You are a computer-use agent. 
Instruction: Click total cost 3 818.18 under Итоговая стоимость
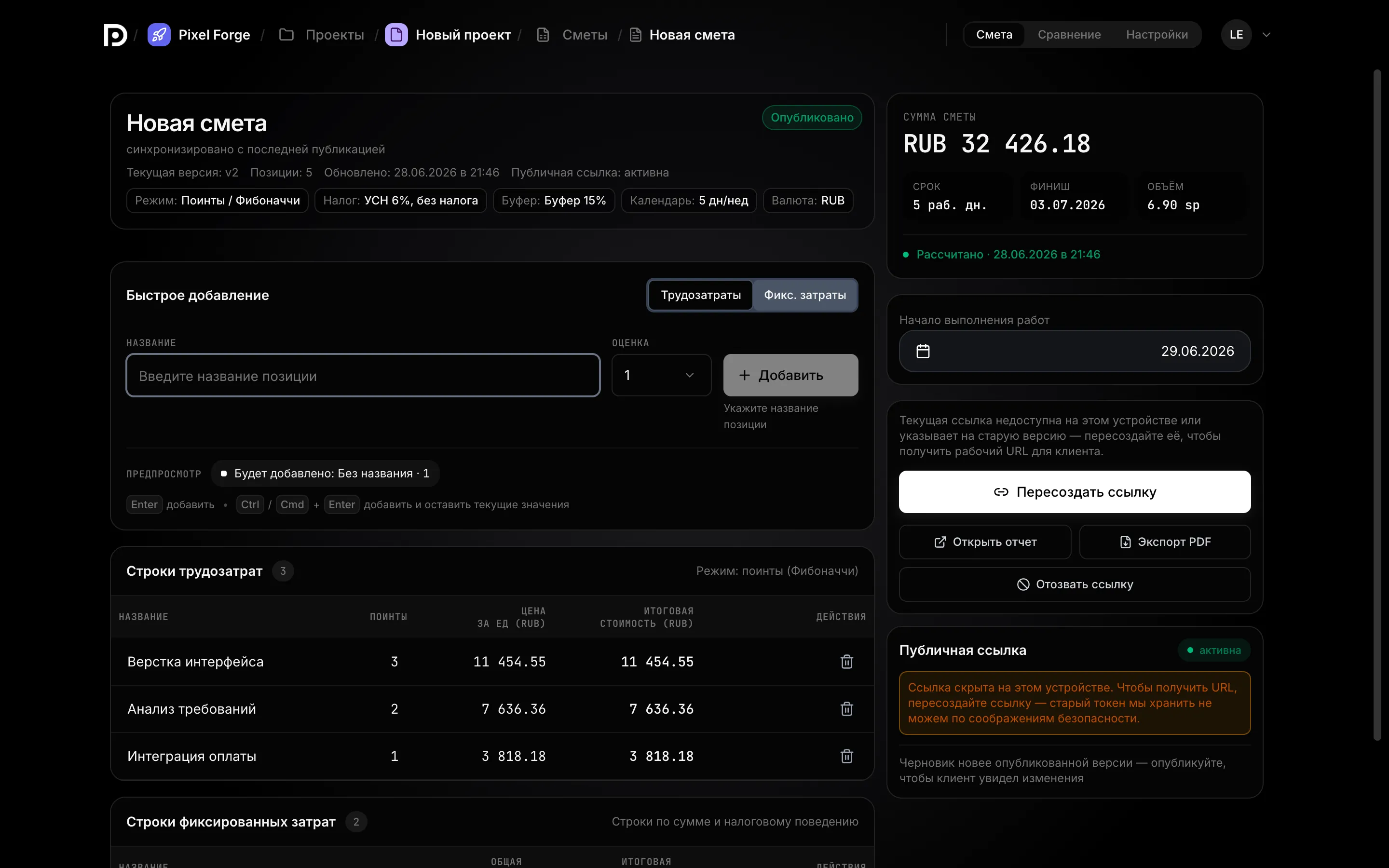pos(661,756)
